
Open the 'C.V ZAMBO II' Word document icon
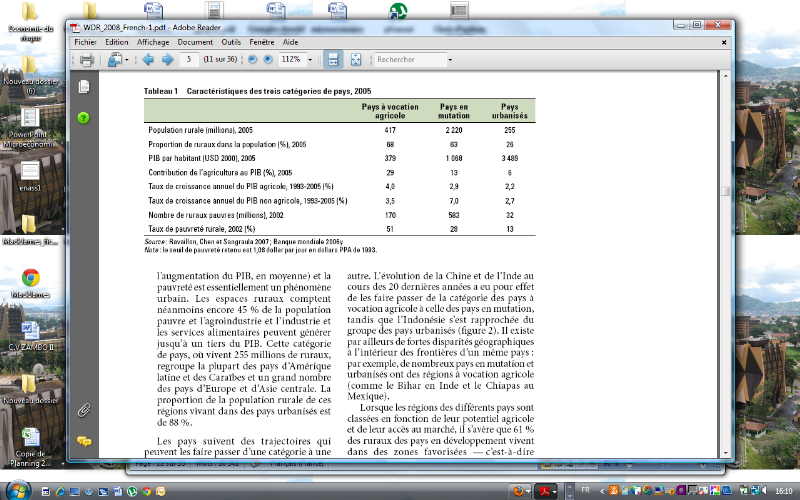tap(30, 335)
